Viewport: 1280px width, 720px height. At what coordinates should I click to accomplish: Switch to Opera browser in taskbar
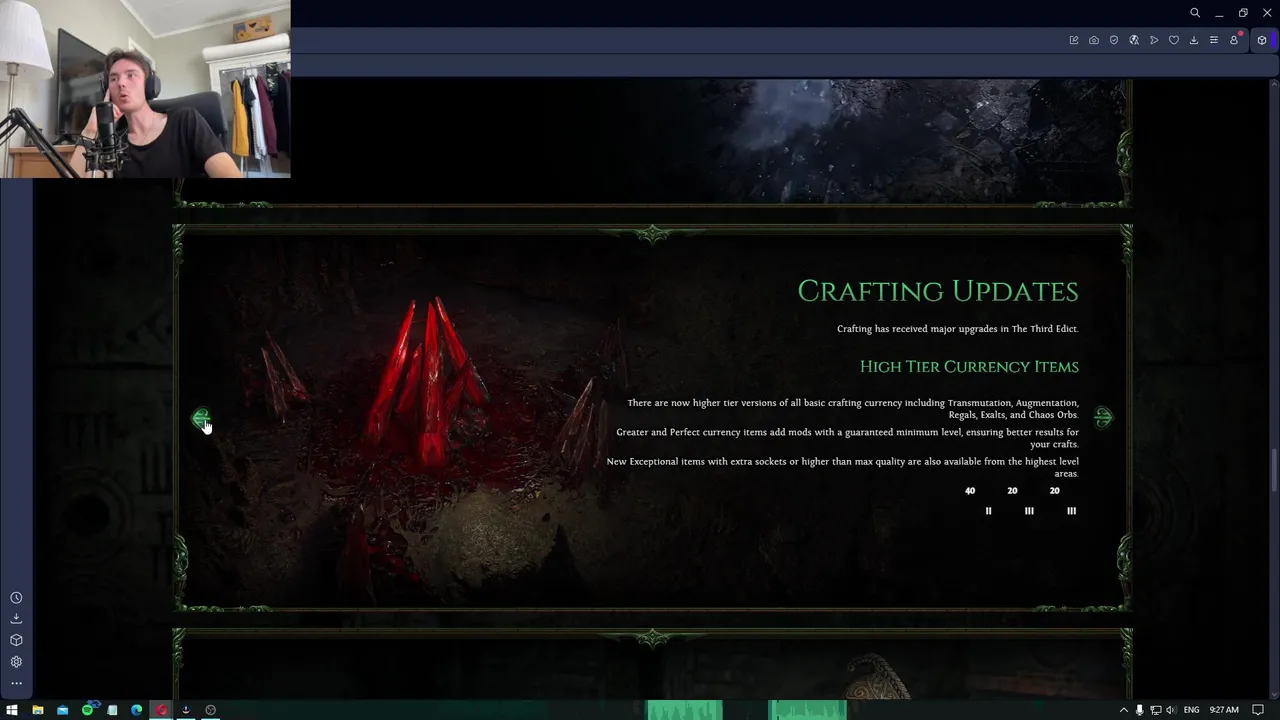(x=161, y=710)
